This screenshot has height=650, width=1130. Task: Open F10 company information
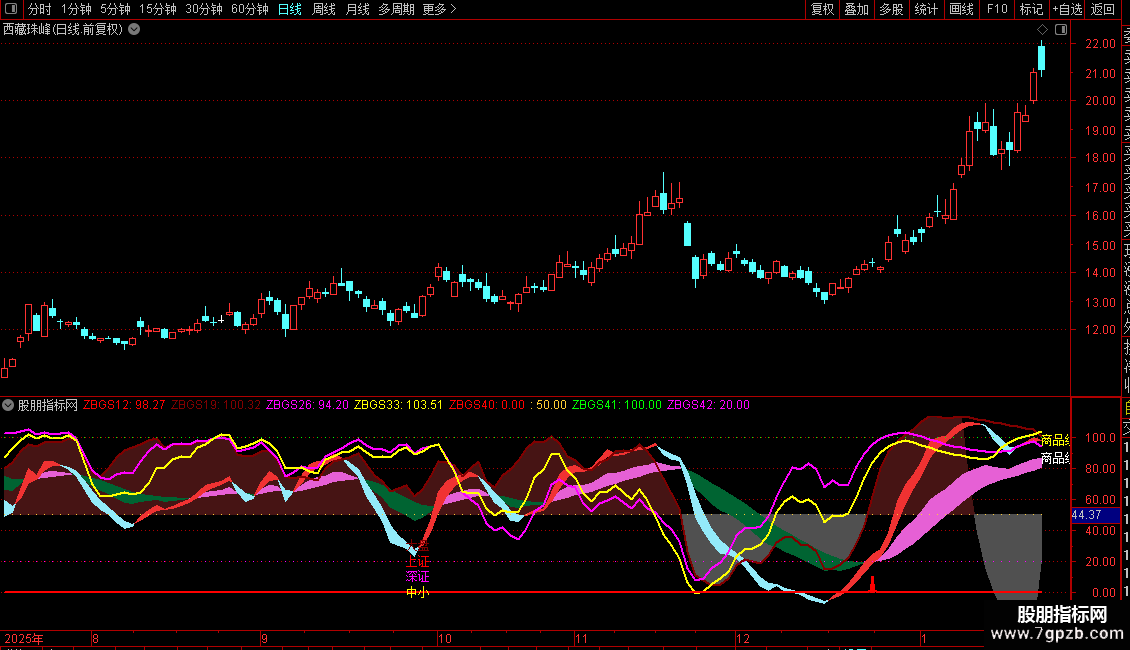[x=997, y=9]
